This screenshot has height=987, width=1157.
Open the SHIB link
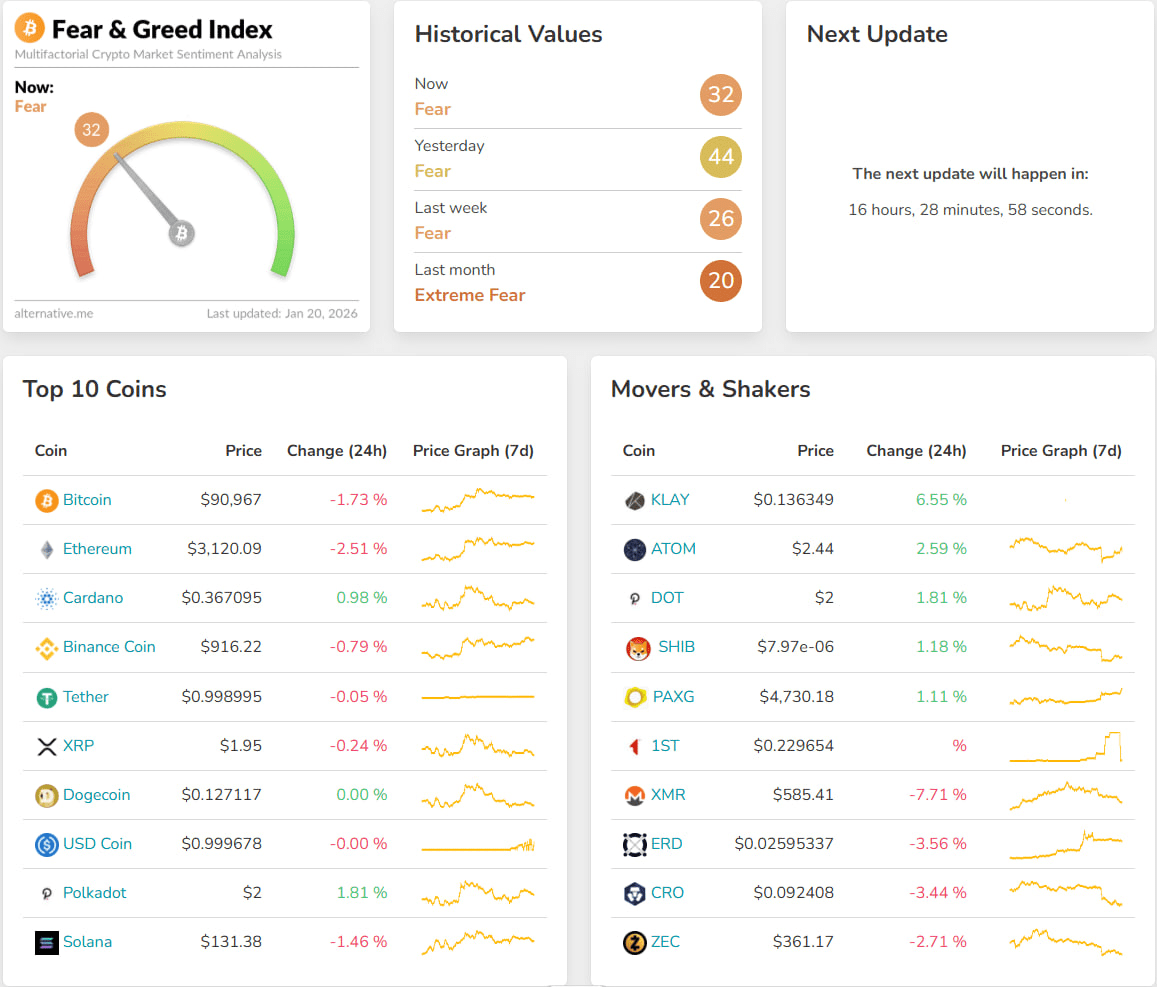click(x=677, y=647)
